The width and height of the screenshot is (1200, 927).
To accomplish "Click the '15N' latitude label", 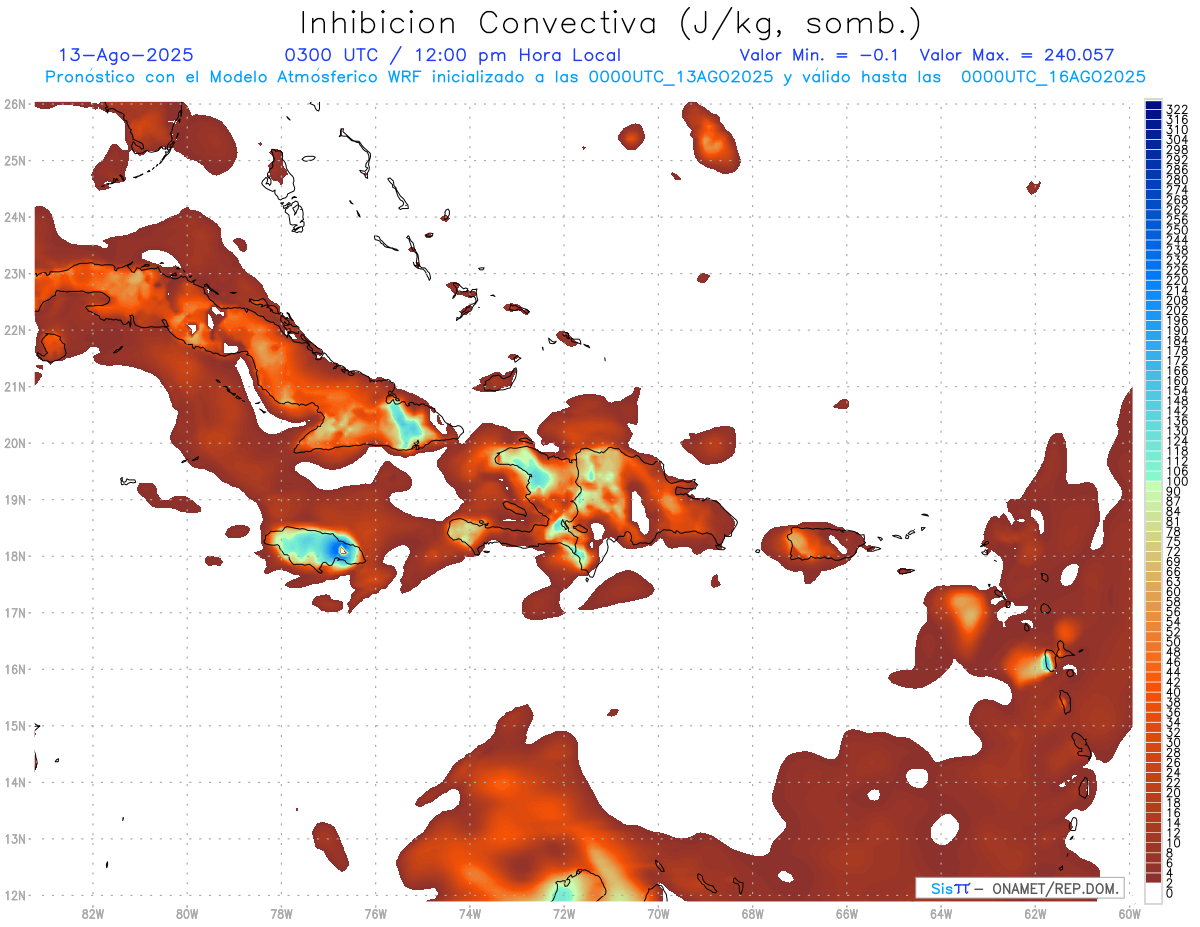I will (x=14, y=726).
